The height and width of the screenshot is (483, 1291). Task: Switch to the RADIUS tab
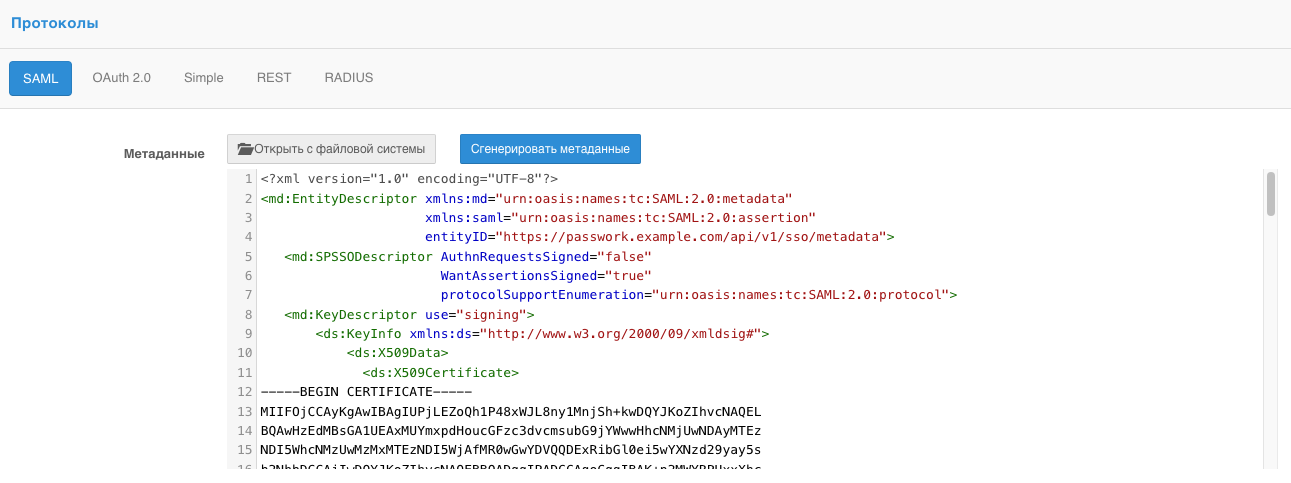coord(348,78)
